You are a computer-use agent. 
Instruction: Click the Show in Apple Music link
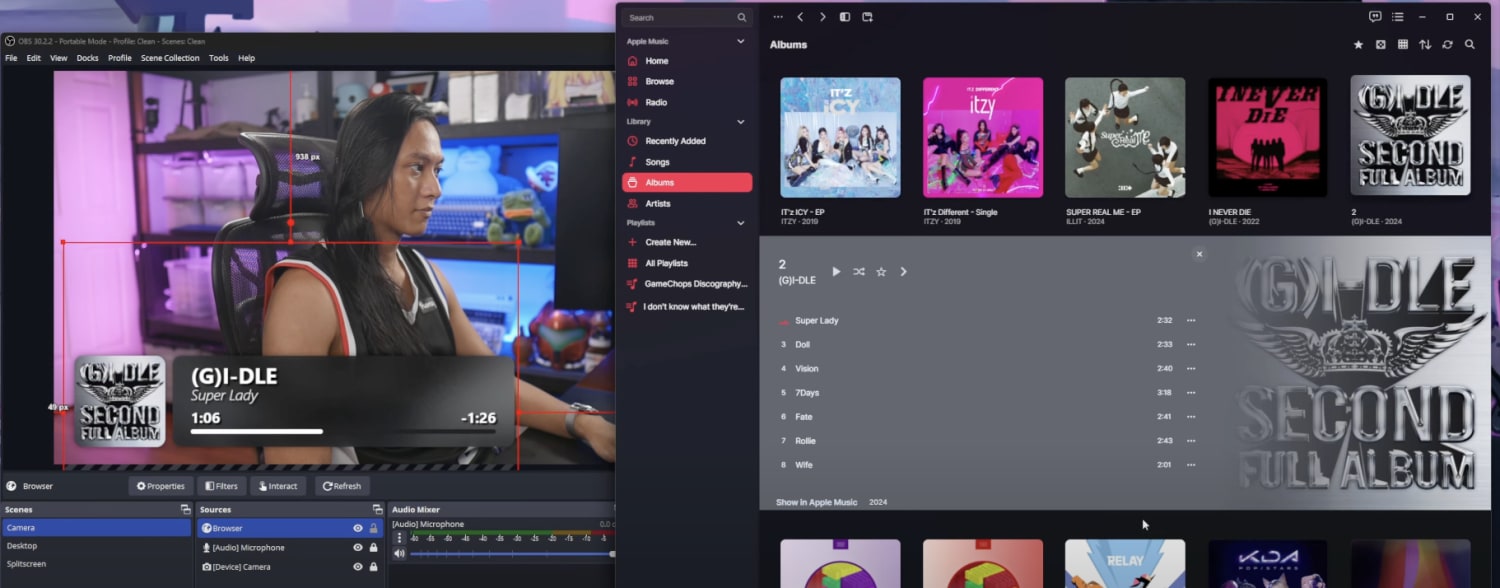pos(816,502)
